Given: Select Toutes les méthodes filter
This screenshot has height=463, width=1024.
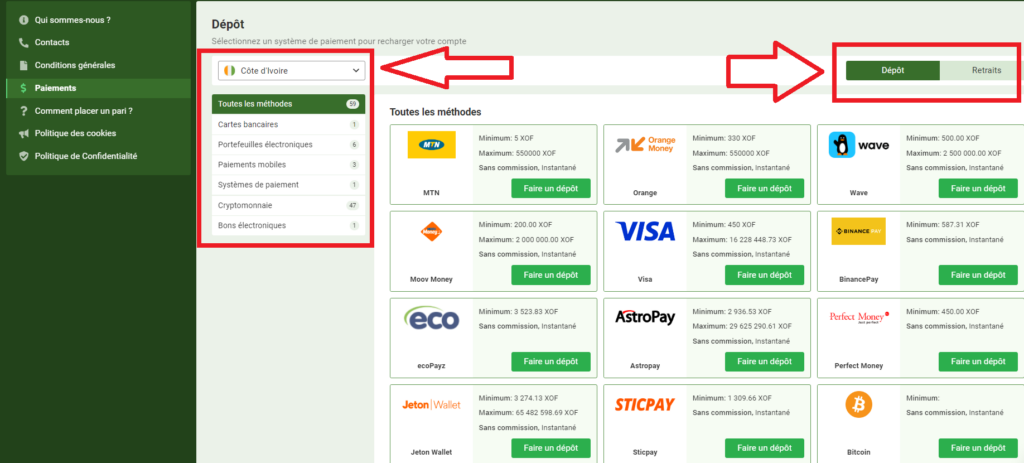Looking at the screenshot, I should tap(288, 104).
